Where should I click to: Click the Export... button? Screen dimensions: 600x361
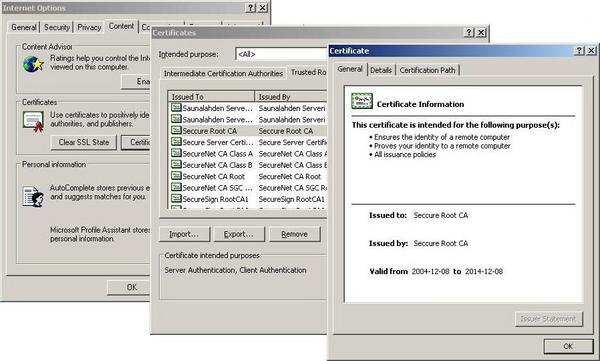click(238, 234)
